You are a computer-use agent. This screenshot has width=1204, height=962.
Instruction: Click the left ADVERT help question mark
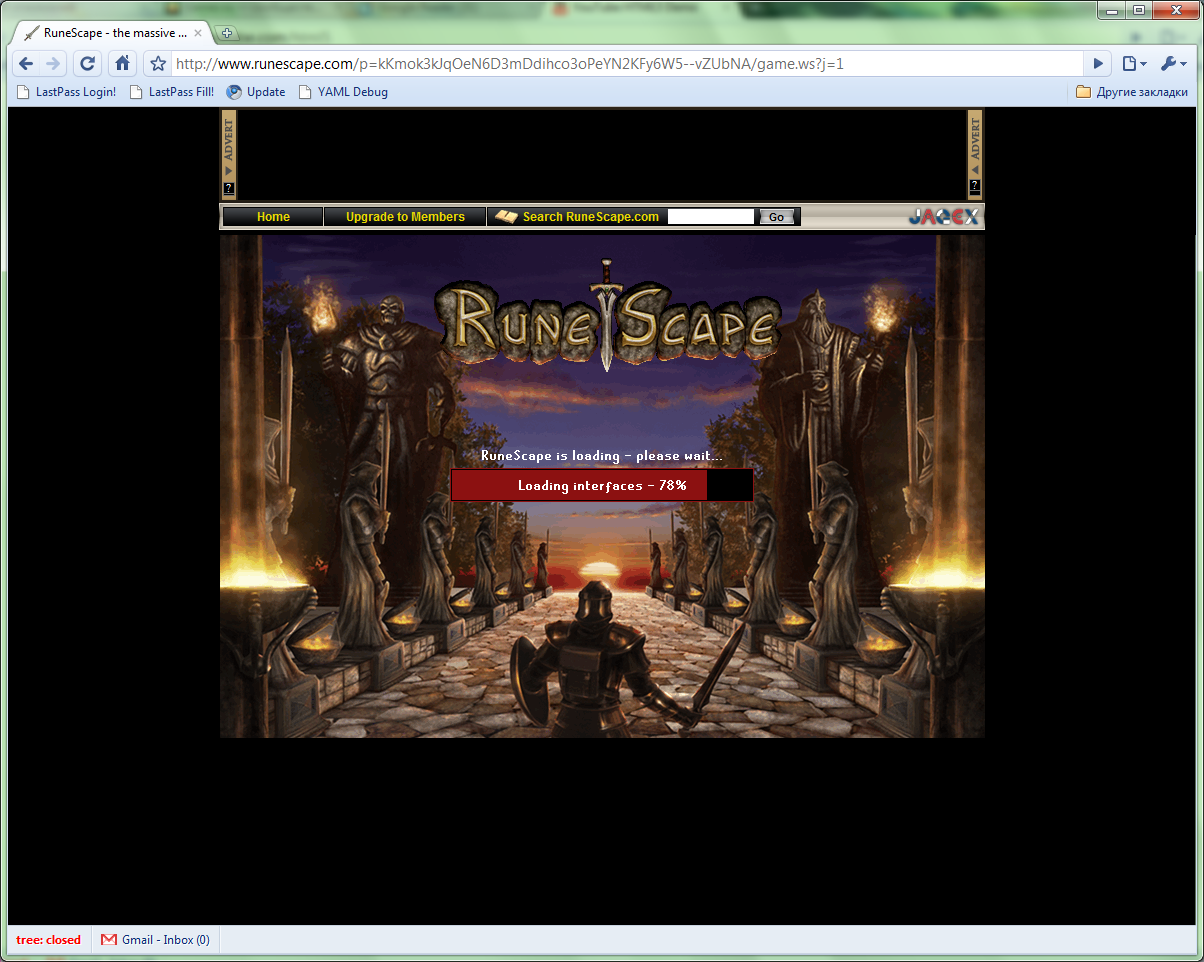point(229,188)
